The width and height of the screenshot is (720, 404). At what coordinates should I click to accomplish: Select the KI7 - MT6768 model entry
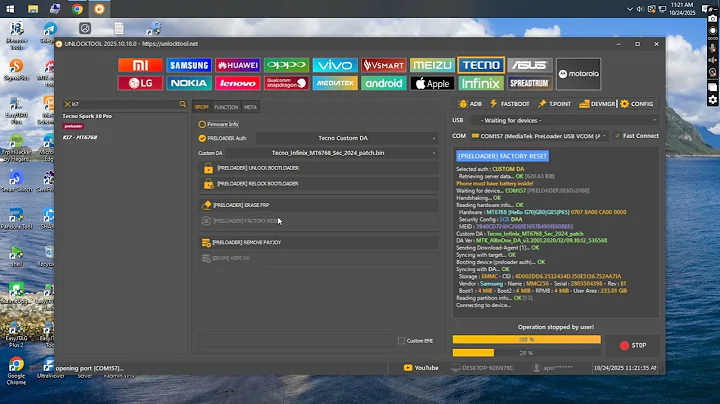80,137
